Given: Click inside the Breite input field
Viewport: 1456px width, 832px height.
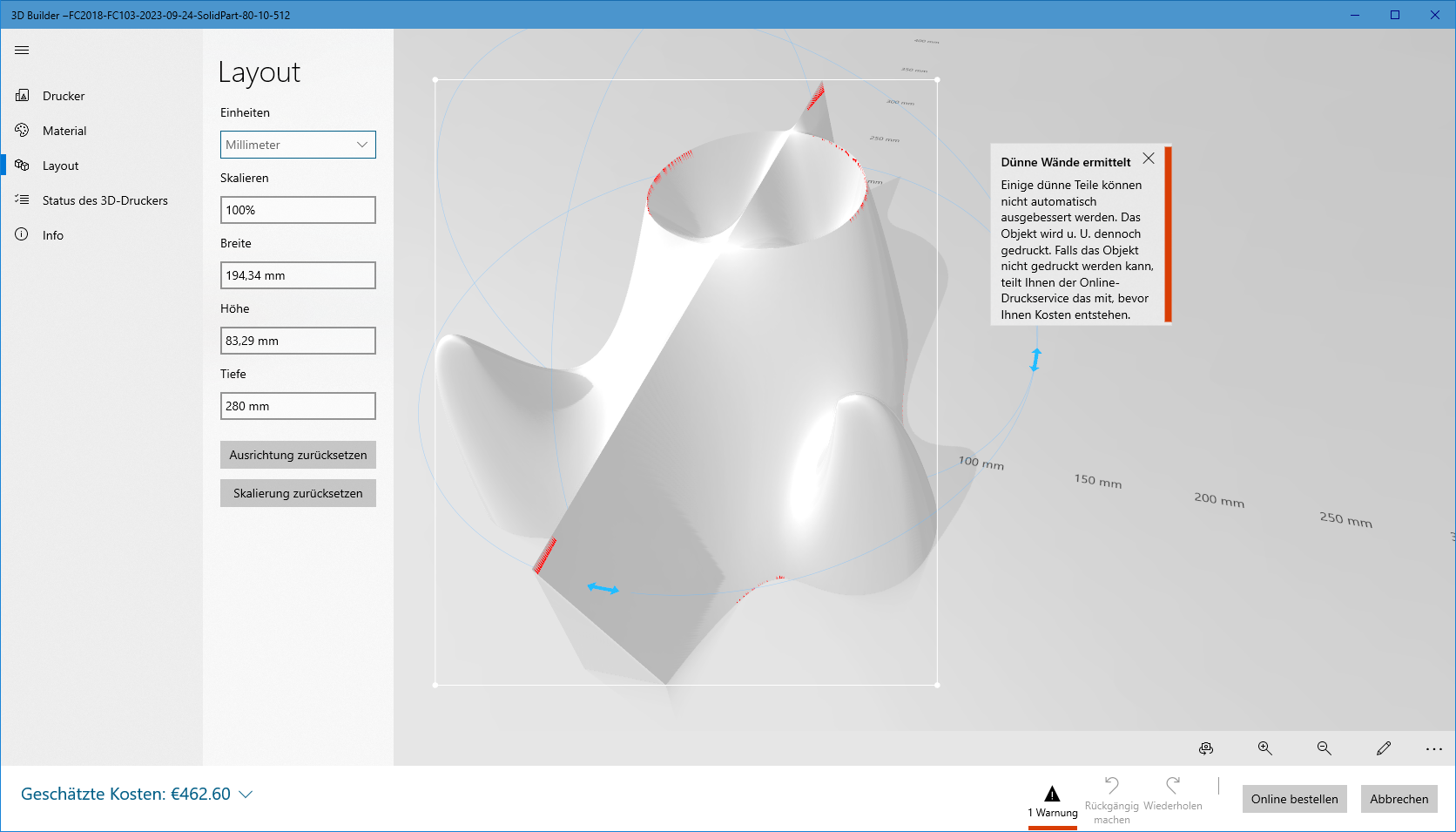Looking at the screenshot, I should pos(298,275).
